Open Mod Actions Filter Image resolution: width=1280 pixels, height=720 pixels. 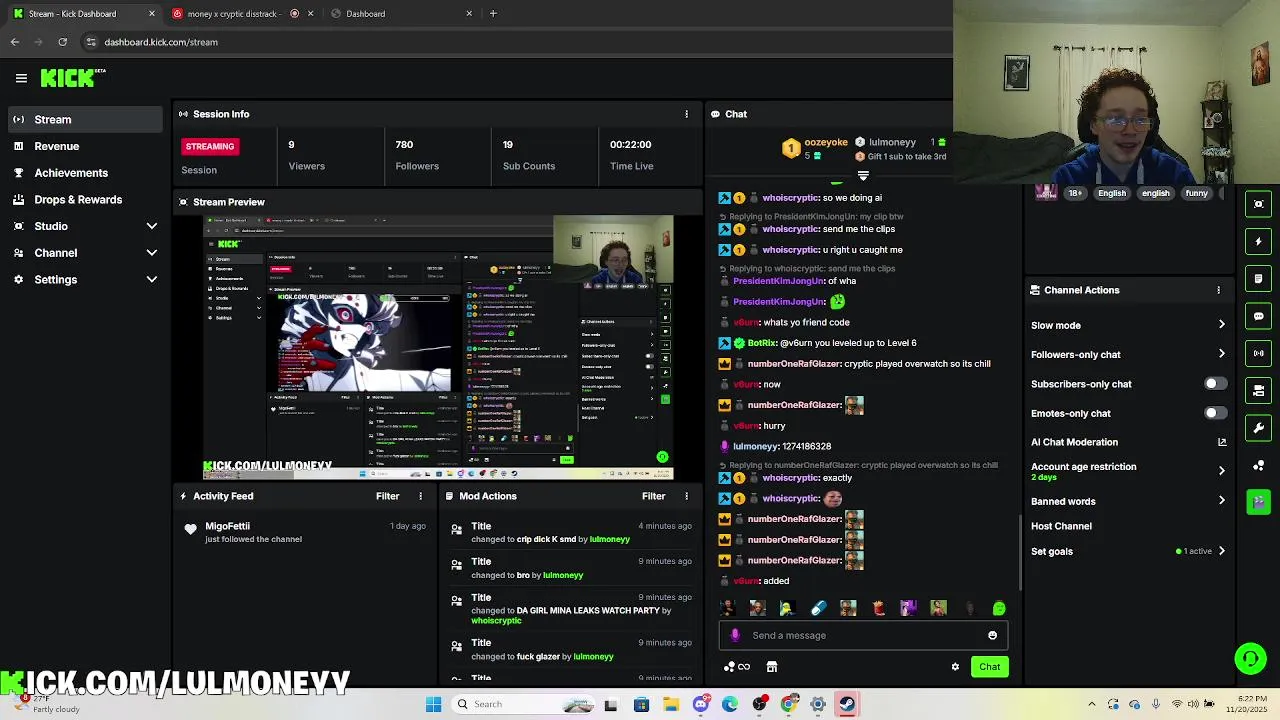point(654,496)
